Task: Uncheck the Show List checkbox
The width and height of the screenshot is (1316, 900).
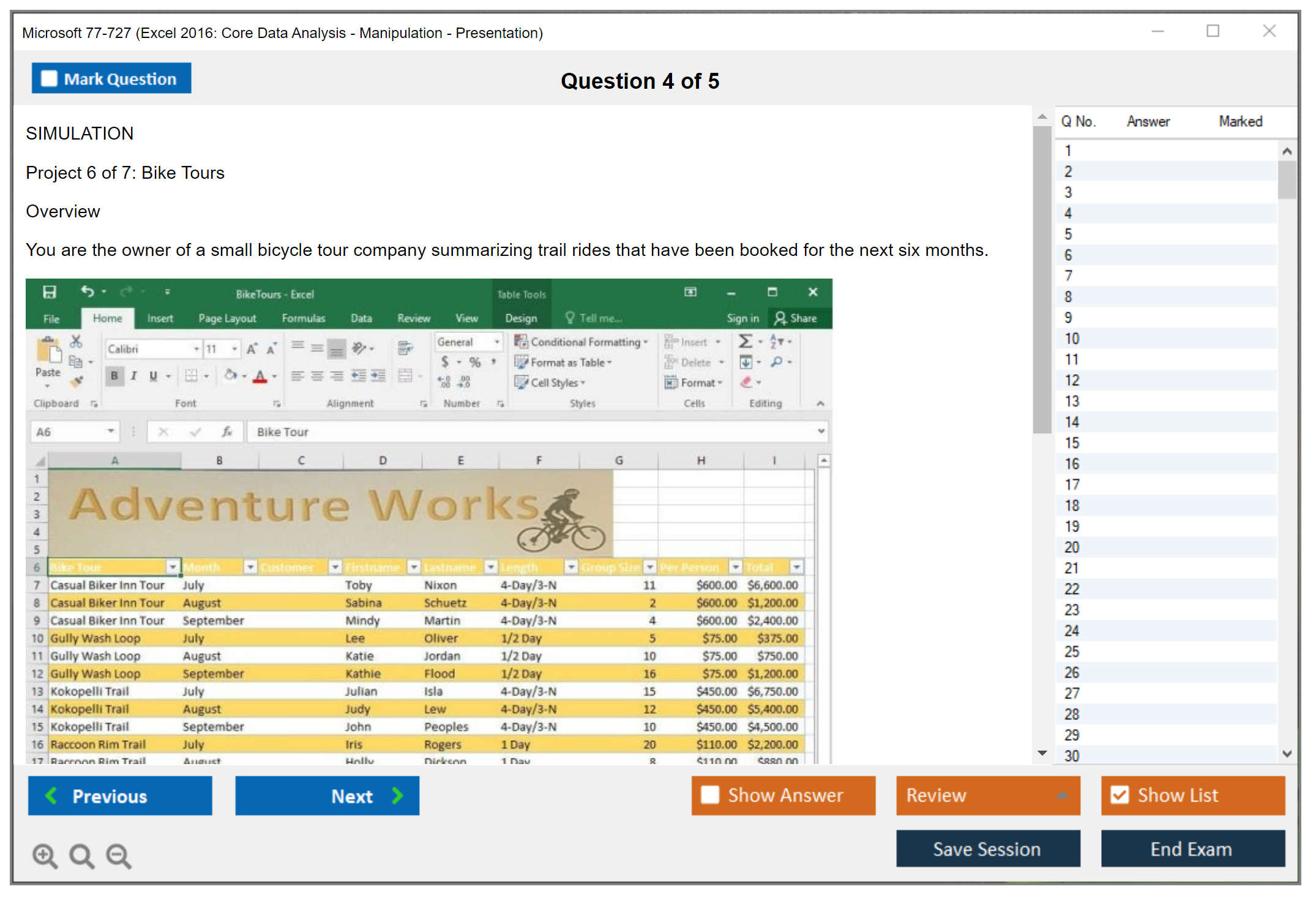Action: (1120, 795)
